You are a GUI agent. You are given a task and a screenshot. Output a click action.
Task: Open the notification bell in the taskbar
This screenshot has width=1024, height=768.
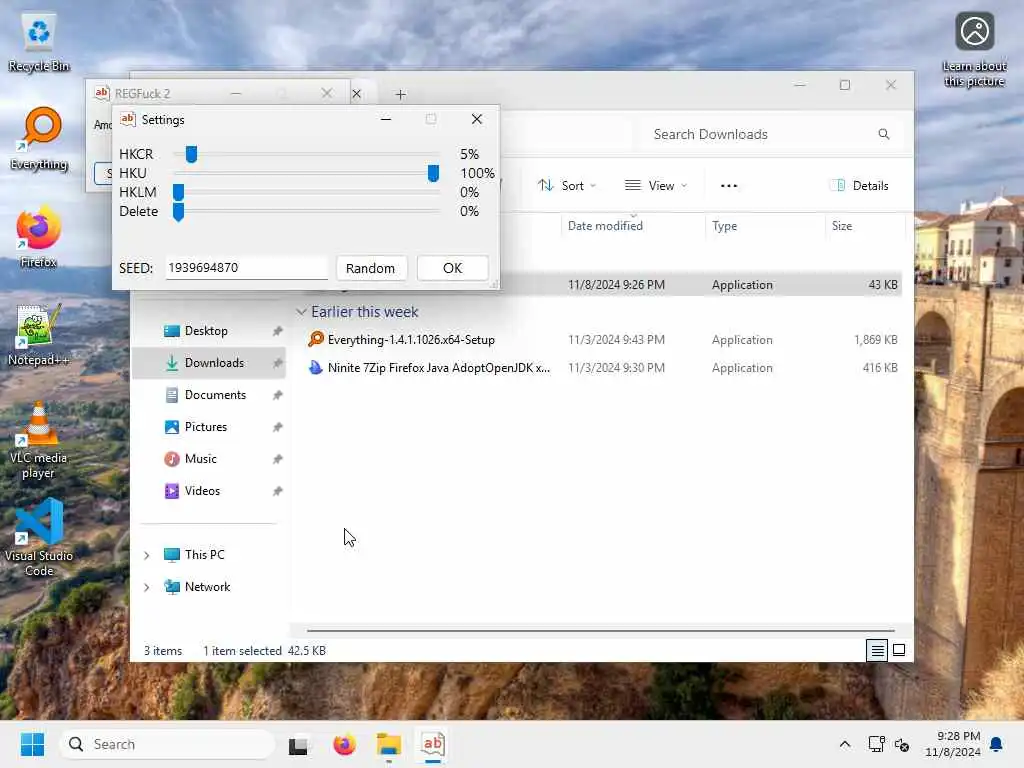[997, 744]
